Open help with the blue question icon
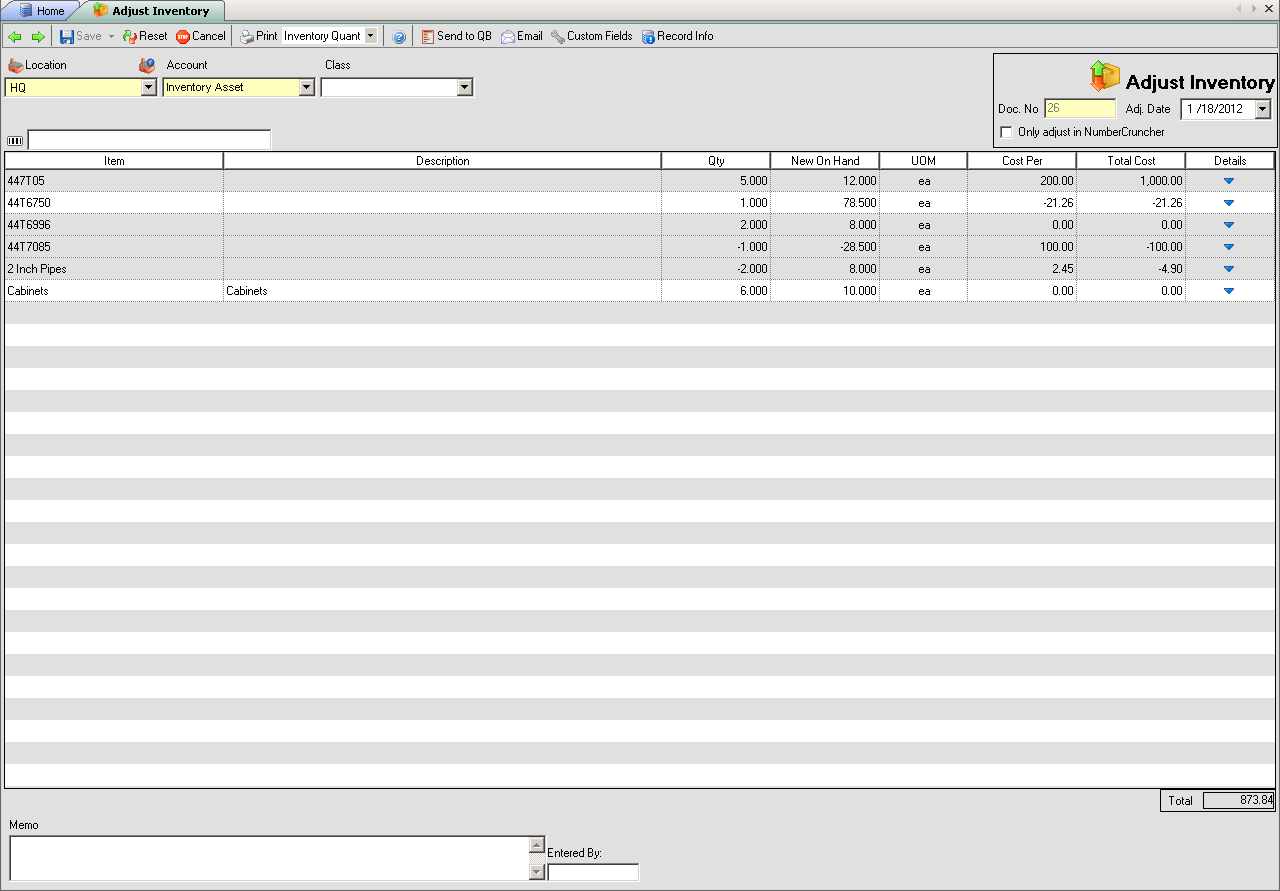The image size is (1280, 891). click(399, 37)
